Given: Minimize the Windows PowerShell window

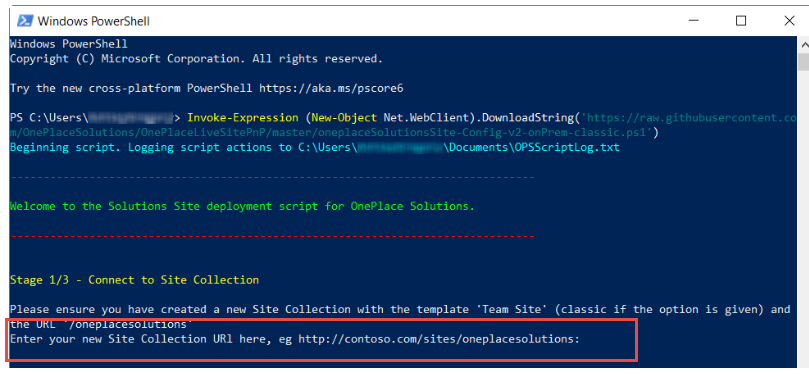Looking at the screenshot, I should (x=693, y=21).
